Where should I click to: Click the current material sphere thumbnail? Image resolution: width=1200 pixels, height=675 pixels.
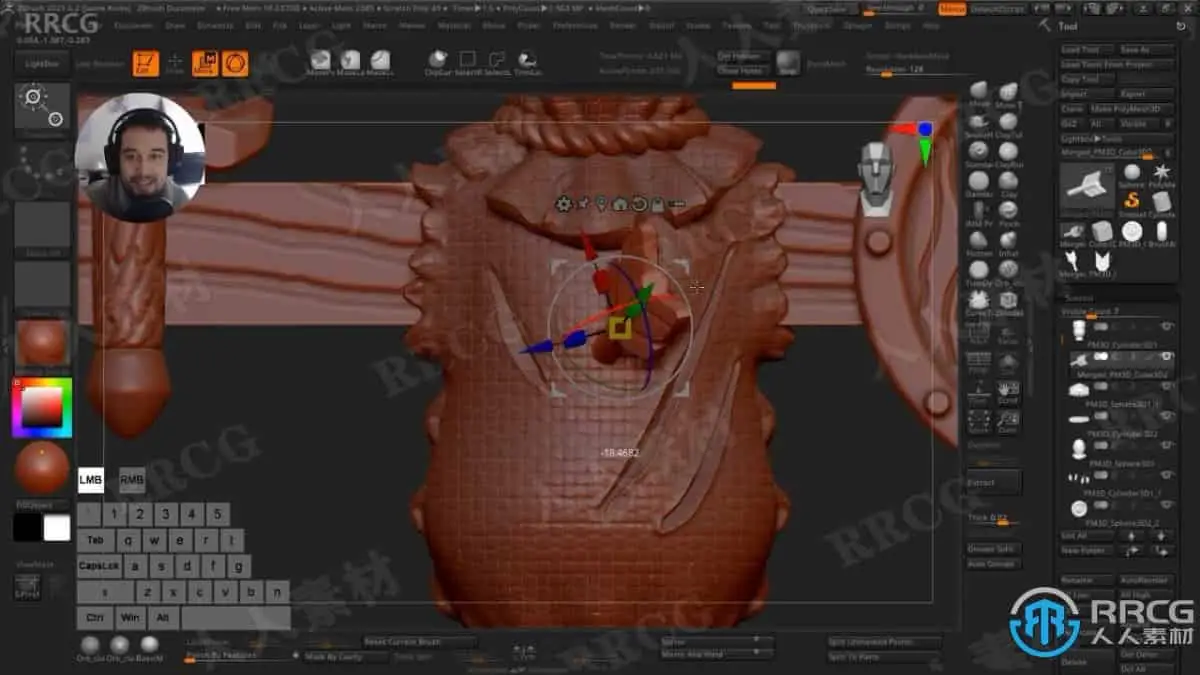click(42, 343)
